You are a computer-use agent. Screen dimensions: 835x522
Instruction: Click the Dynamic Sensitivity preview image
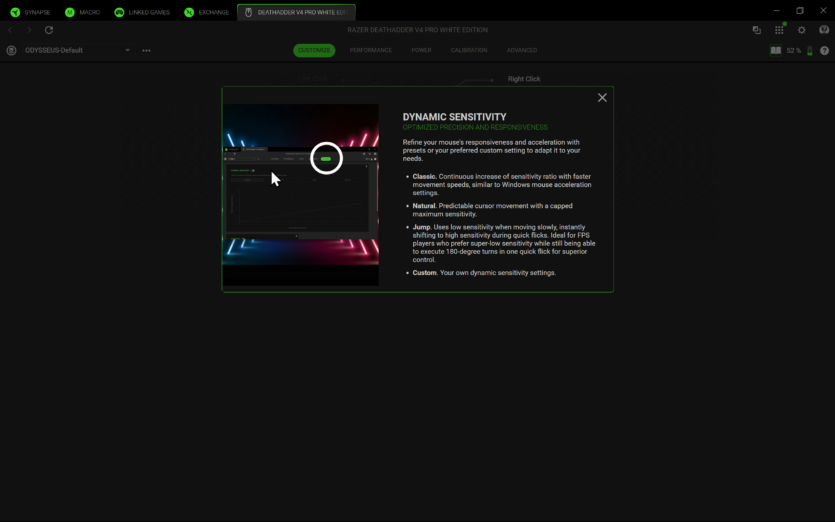click(x=300, y=195)
